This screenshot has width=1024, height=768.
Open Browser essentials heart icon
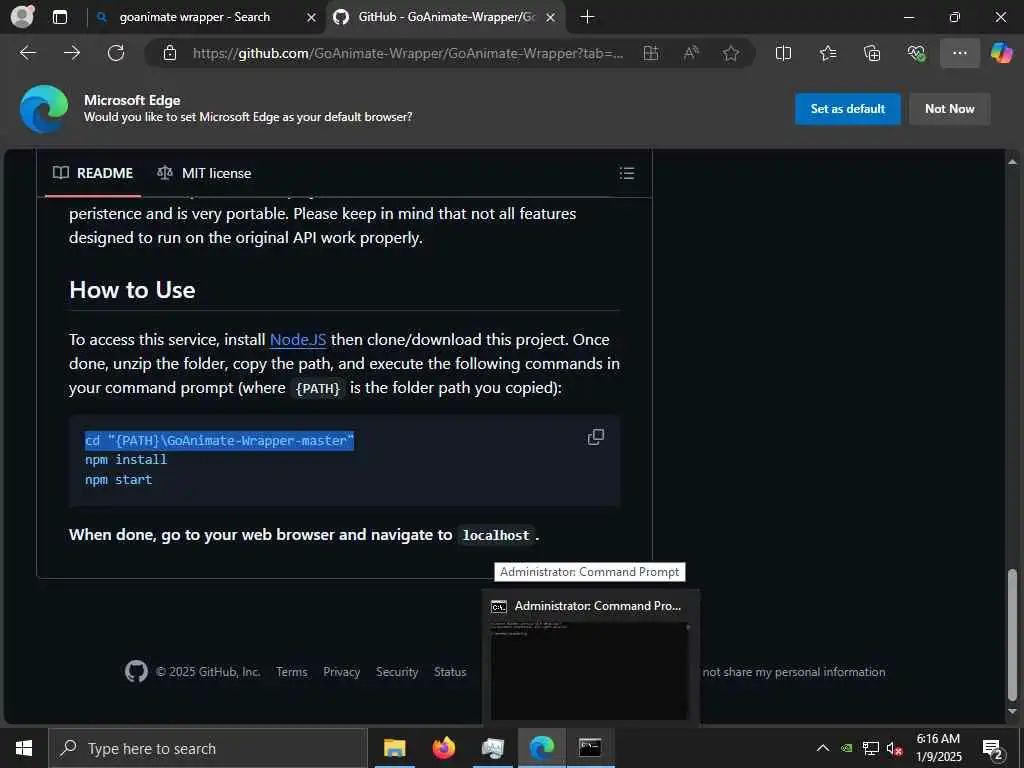[916, 53]
